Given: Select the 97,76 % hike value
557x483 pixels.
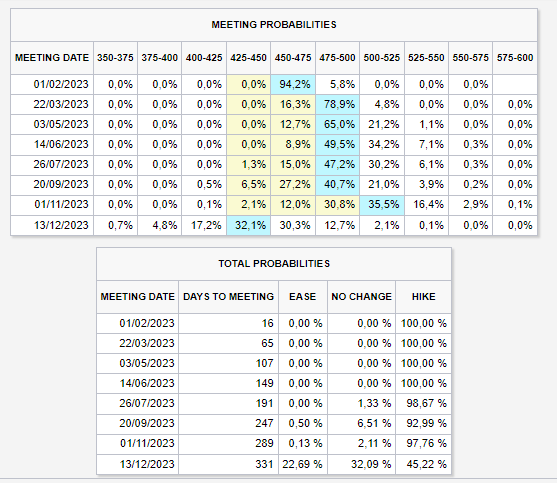Looking at the screenshot, I should click(x=423, y=443).
